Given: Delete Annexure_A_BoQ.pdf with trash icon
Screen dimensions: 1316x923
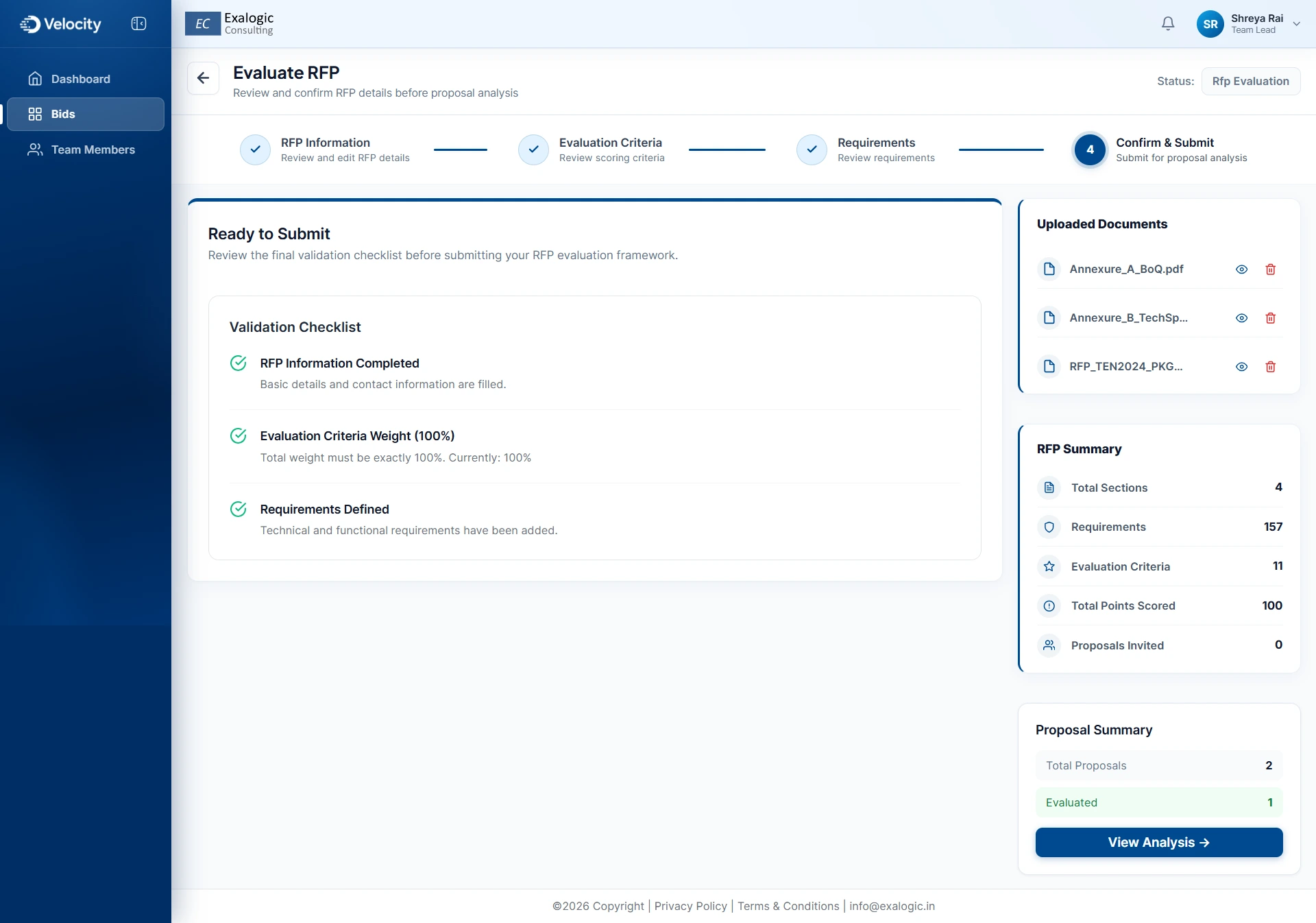Looking at the screenshot, I should 1271,269.
